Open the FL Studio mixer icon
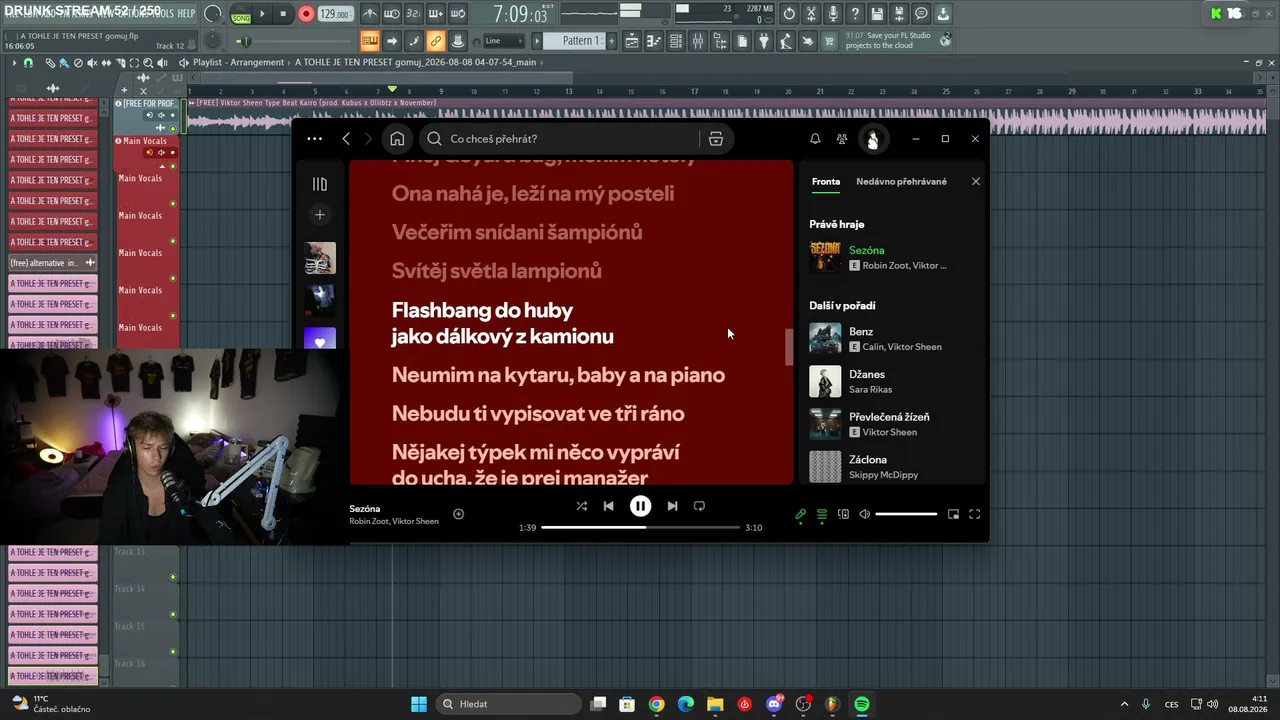 (698, 41)
